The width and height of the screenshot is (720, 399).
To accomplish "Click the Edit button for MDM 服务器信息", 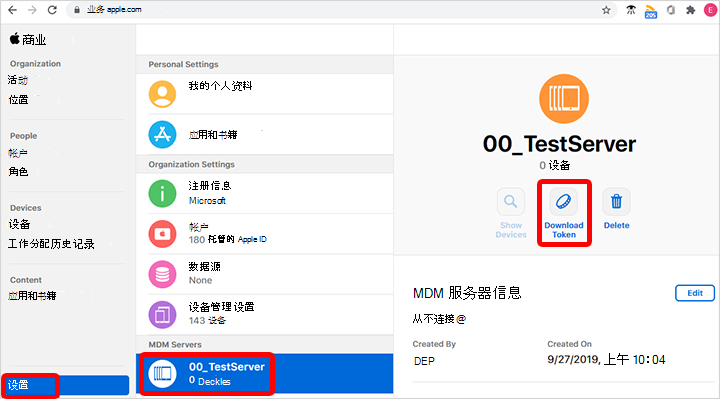I will click(x=695, y=293).
